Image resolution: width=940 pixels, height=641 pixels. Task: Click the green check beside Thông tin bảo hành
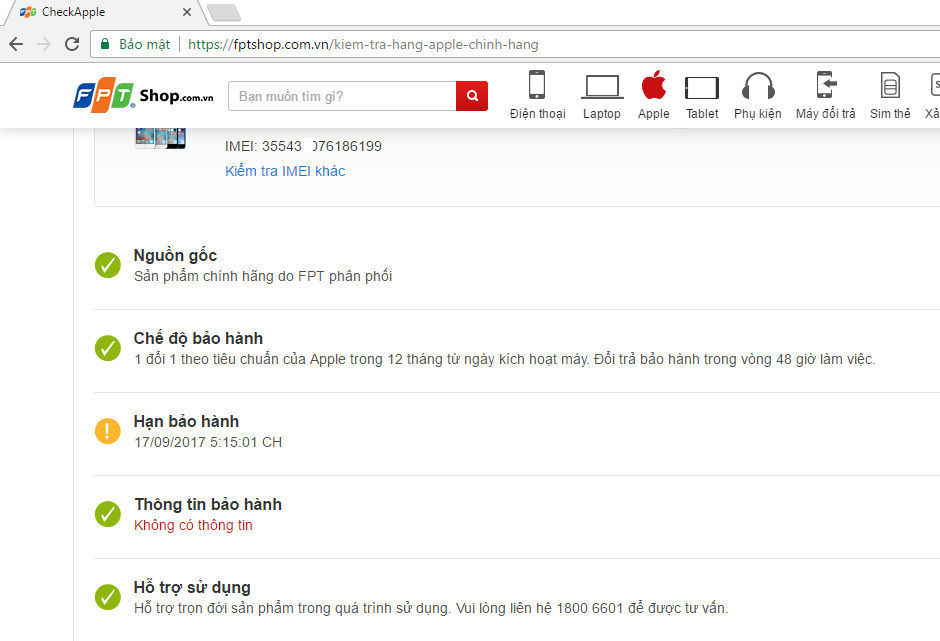pos(108,514)
